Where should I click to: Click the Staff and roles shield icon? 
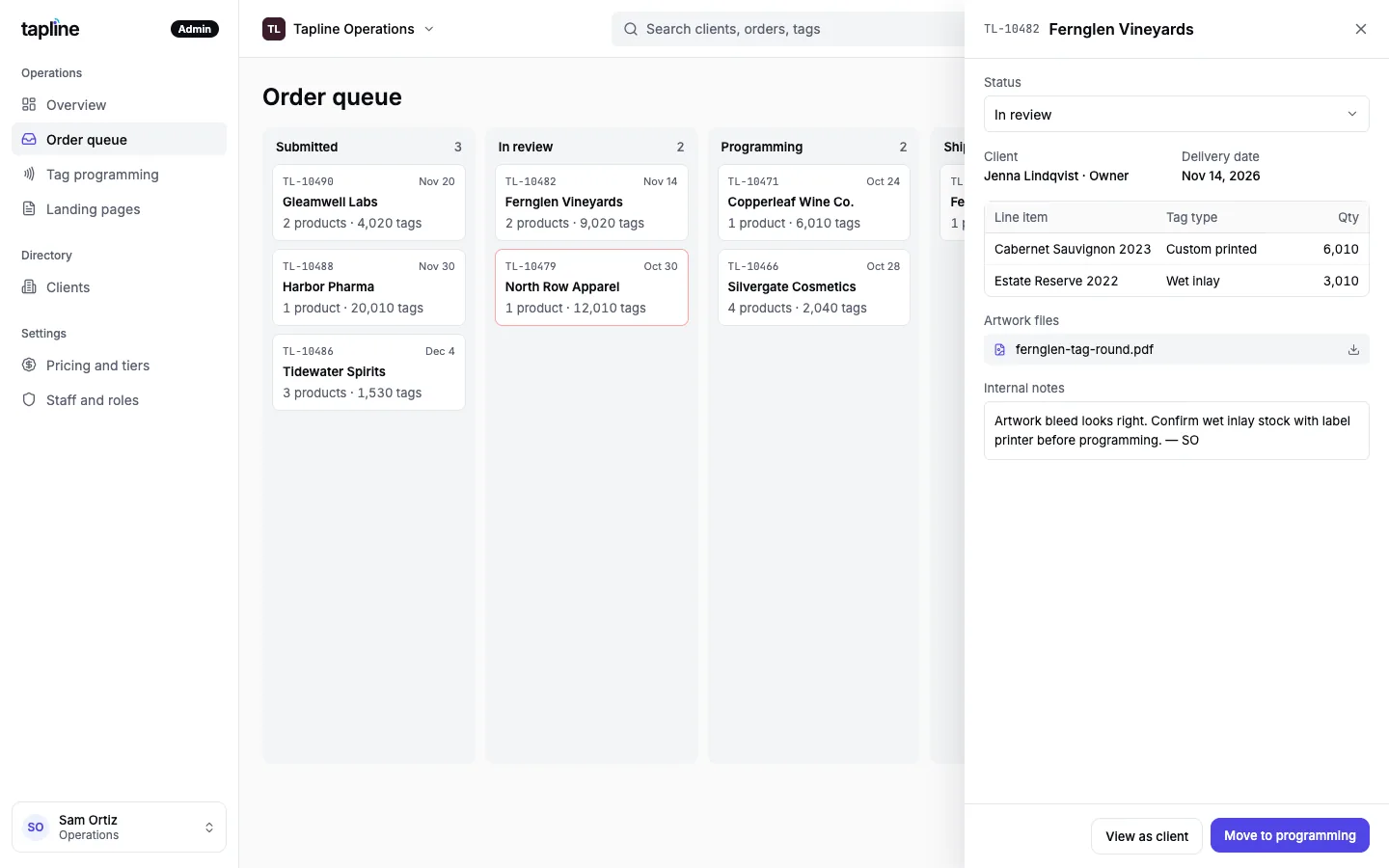click(x=29, y=399)
